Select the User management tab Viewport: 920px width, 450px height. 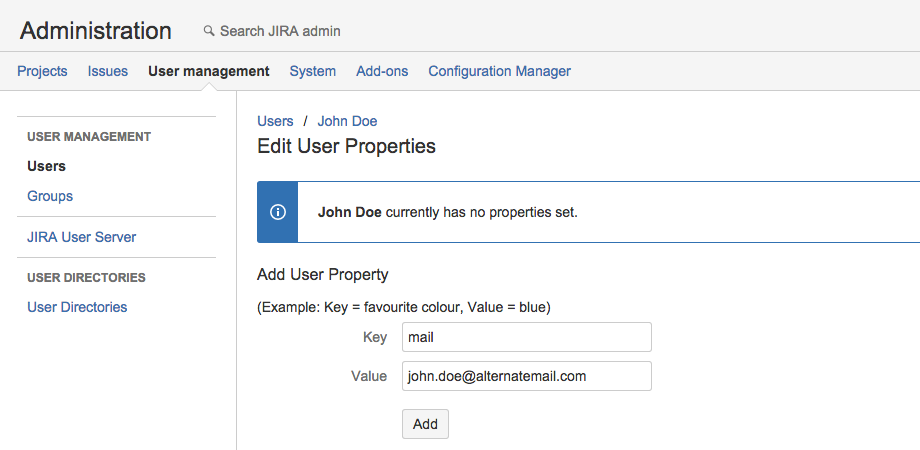pyautogui.click(x=209, y=71)
